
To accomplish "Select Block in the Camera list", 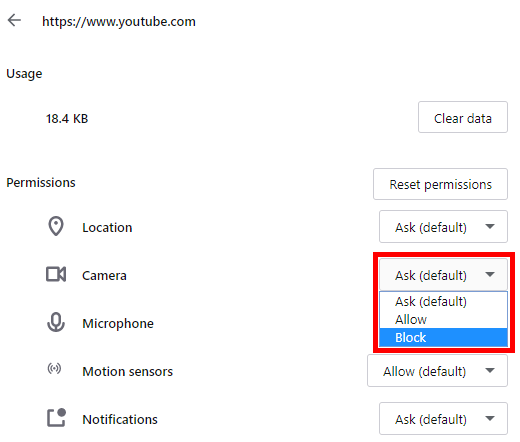I will pyautogui.click(x=443, y=338).
